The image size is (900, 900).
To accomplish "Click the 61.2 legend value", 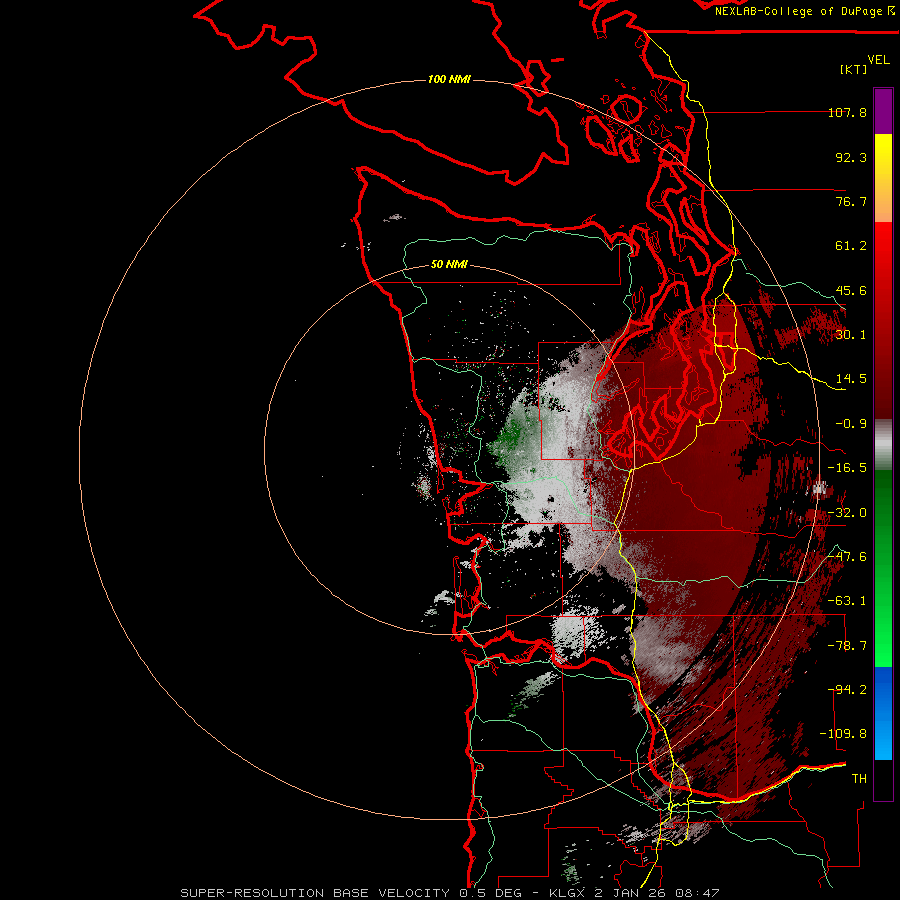I will coord(851,246).
